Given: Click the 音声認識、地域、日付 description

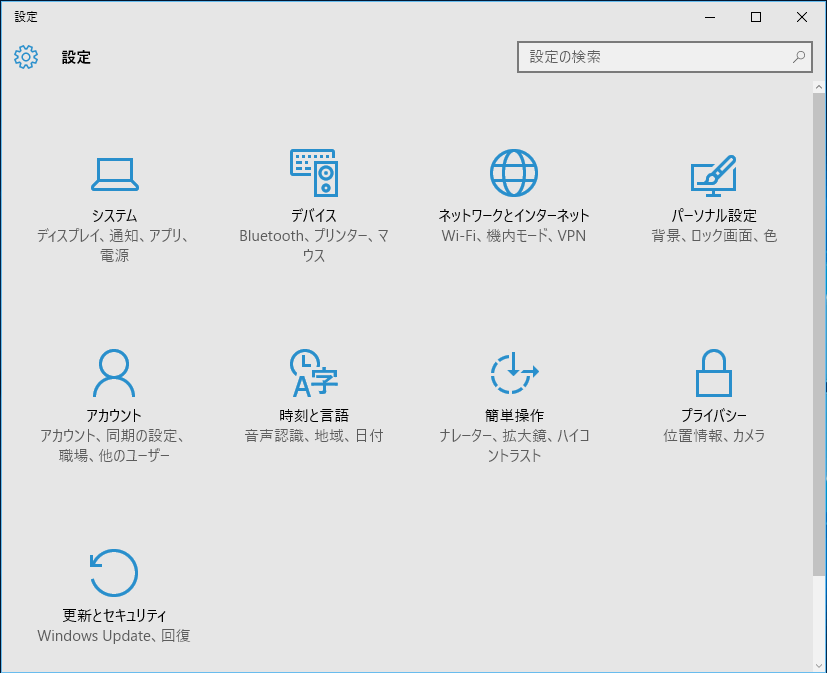Looking at the screenshot, I should pyautogui.click(x=314, y=436).
